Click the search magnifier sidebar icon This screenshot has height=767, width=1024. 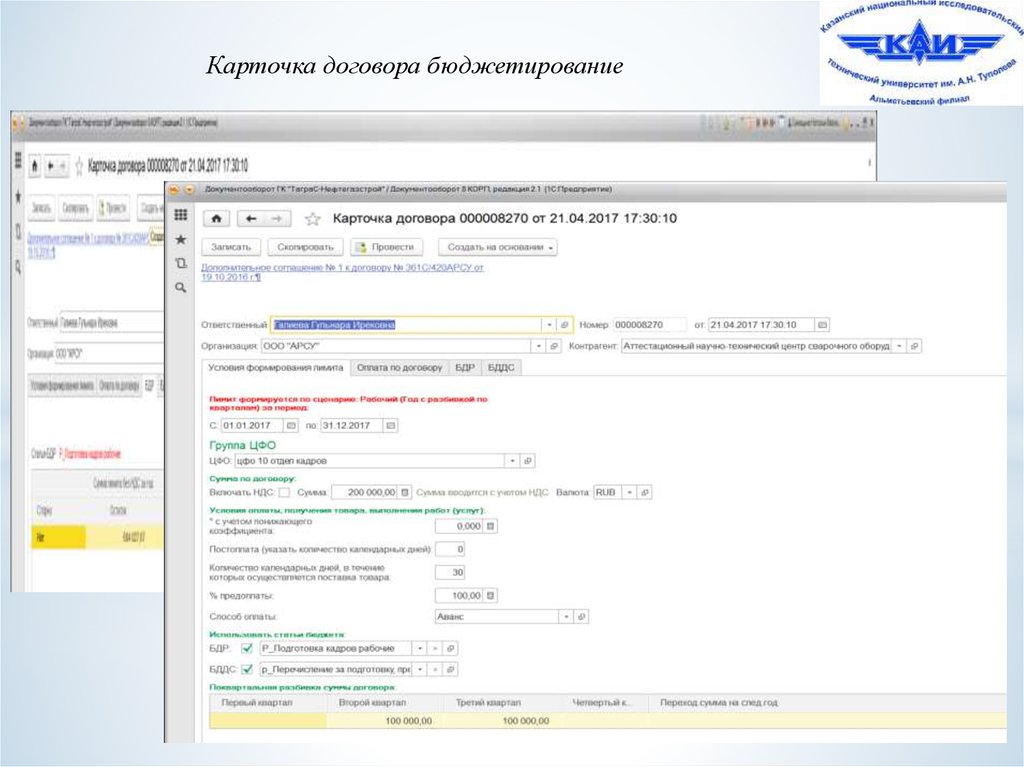tap(180, 287)
